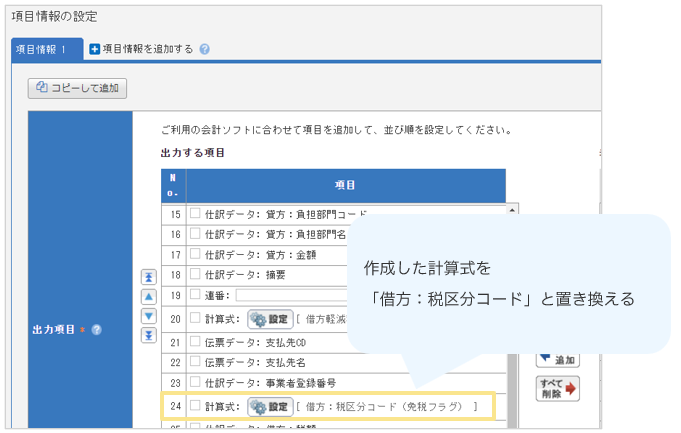The height and width of the screenshot is (433, 681).
Task: Check the row 21 支払先CD checkbox
Action: [x=196, y=341]
